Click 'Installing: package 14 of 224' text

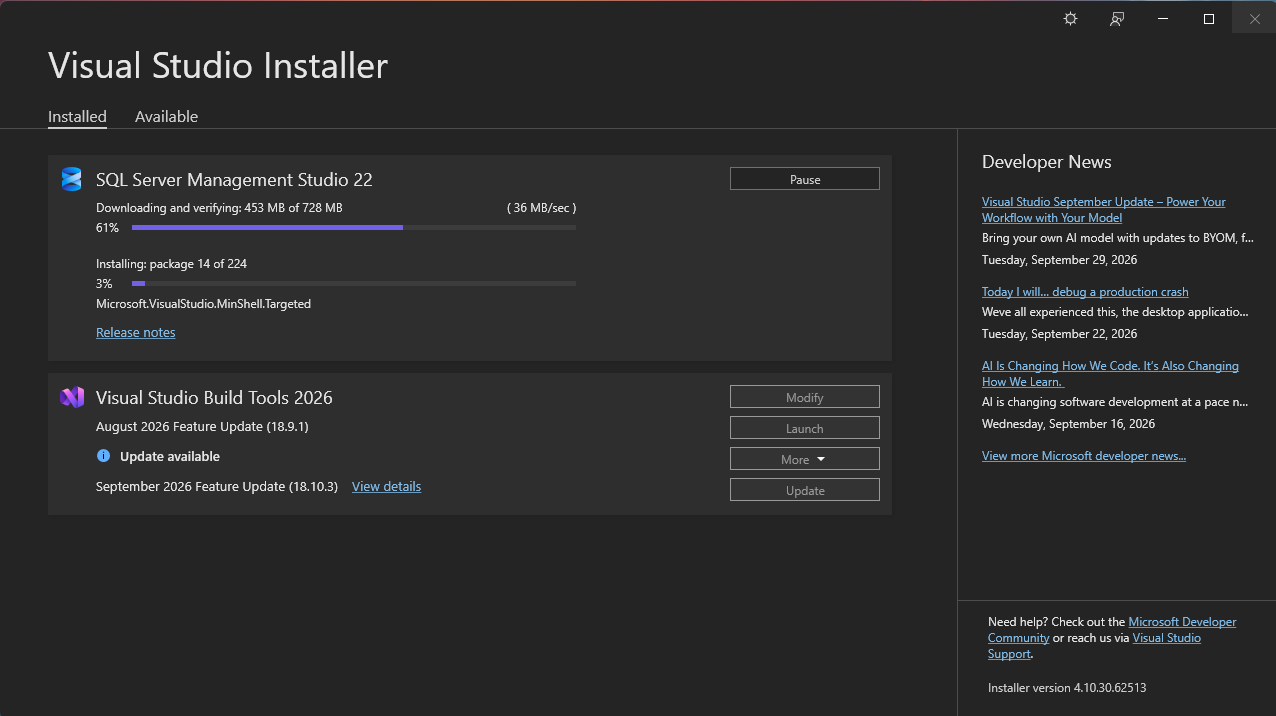[x=171, y=264]
